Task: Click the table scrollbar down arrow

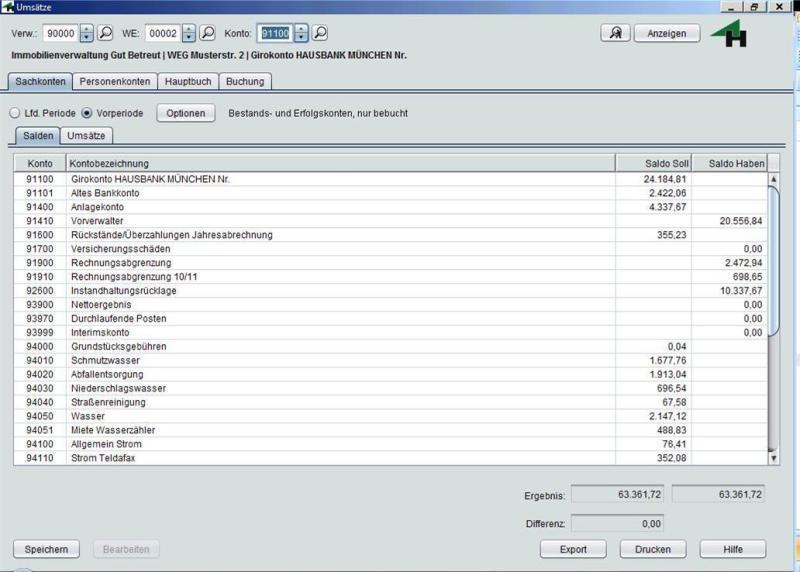Action: (x=773, y=458)
